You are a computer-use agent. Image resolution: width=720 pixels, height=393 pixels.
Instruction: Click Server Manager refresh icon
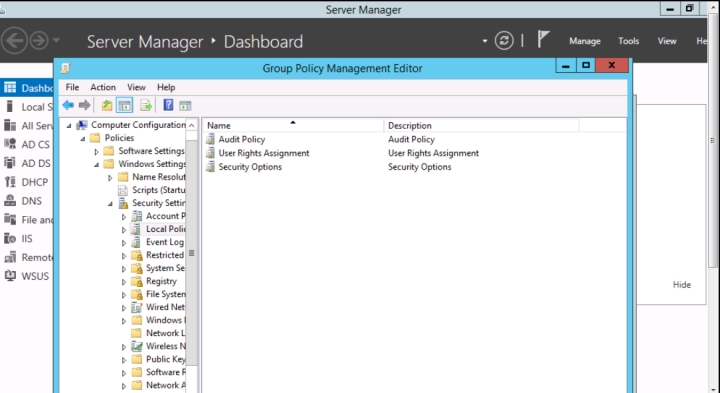click(504, 41)
